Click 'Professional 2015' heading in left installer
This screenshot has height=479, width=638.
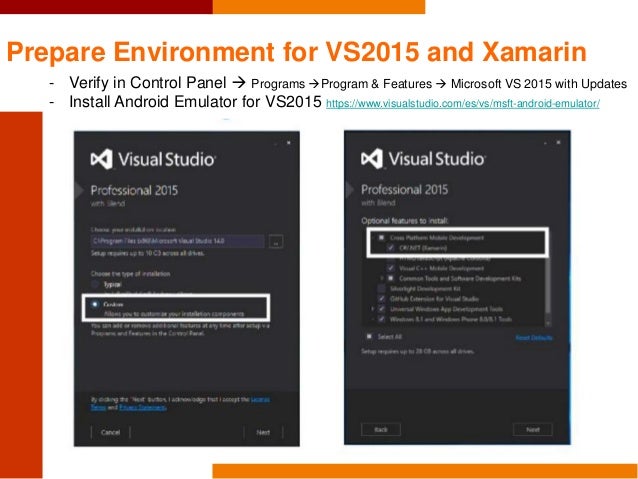(134, 190)
